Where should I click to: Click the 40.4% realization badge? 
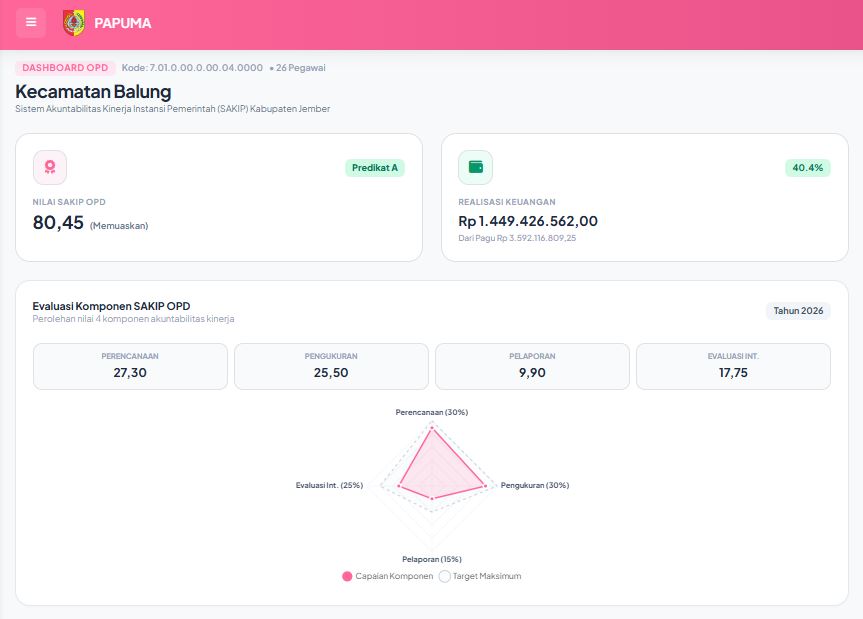click(x=807, y=168)
